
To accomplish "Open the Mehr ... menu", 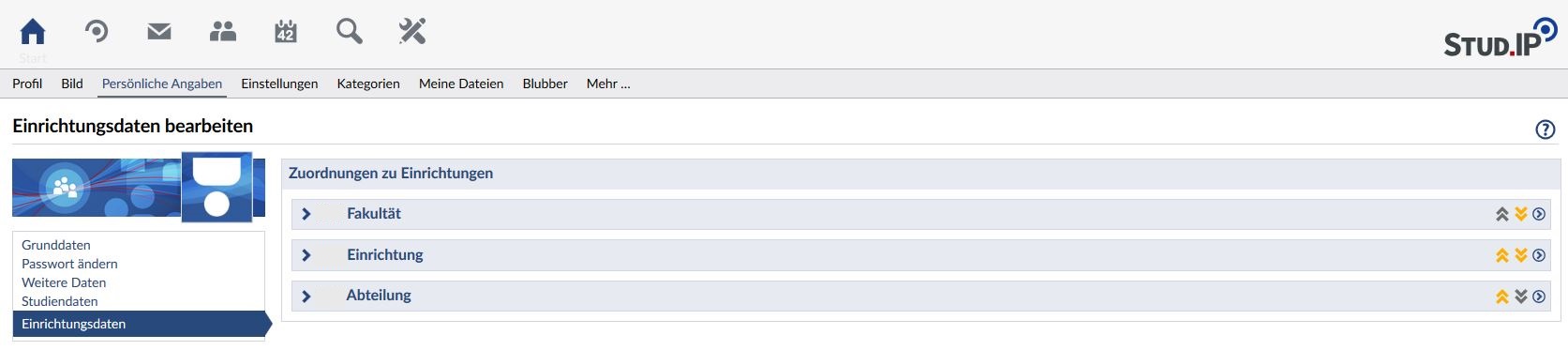I will 608,84.
